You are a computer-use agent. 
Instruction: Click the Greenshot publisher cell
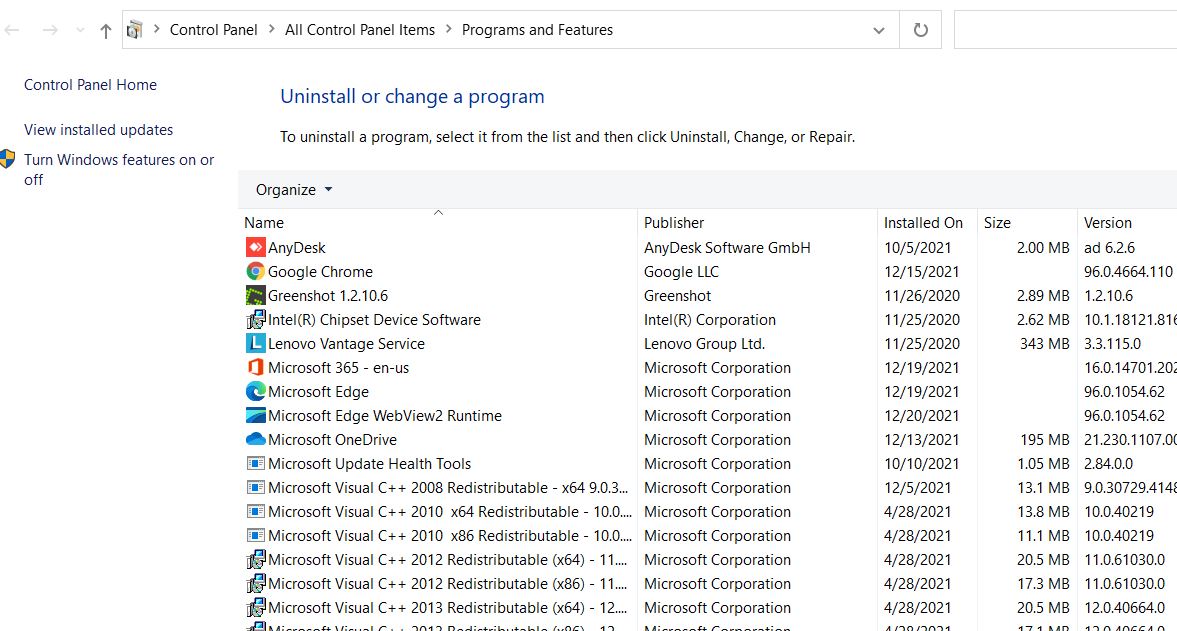coord(677,296)
